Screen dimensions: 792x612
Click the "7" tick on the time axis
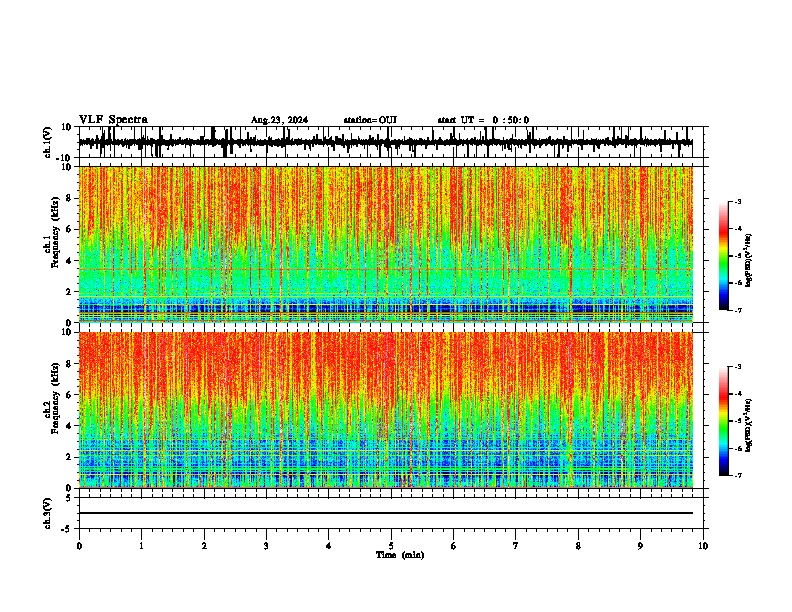coord(516,546)
